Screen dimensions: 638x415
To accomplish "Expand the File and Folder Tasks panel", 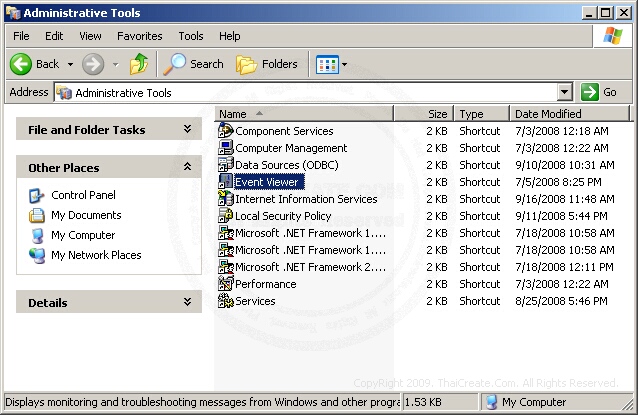I will (x=187, y=129).
